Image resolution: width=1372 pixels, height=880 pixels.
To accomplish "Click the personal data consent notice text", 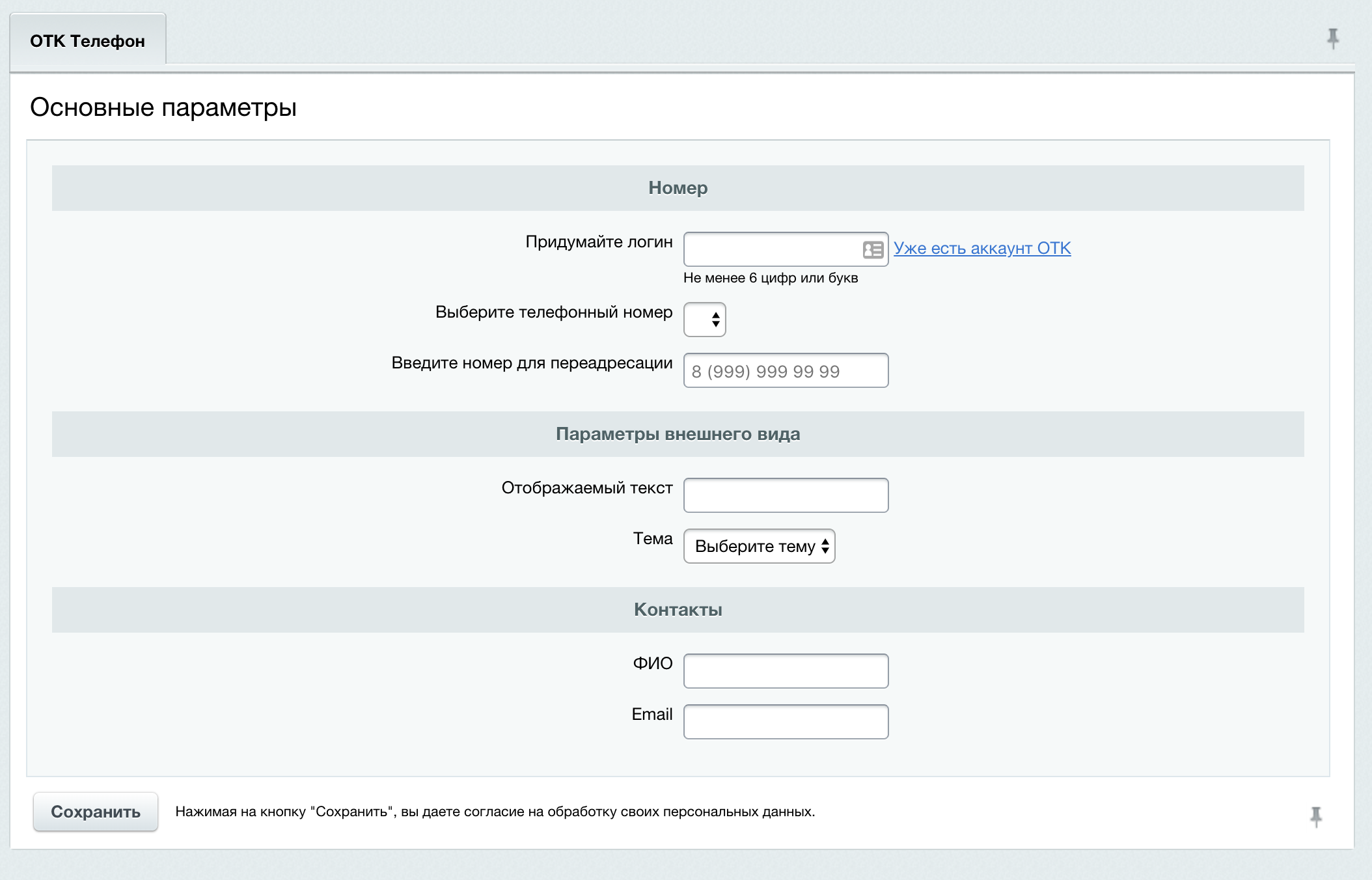I will click(x=495, y=812).
